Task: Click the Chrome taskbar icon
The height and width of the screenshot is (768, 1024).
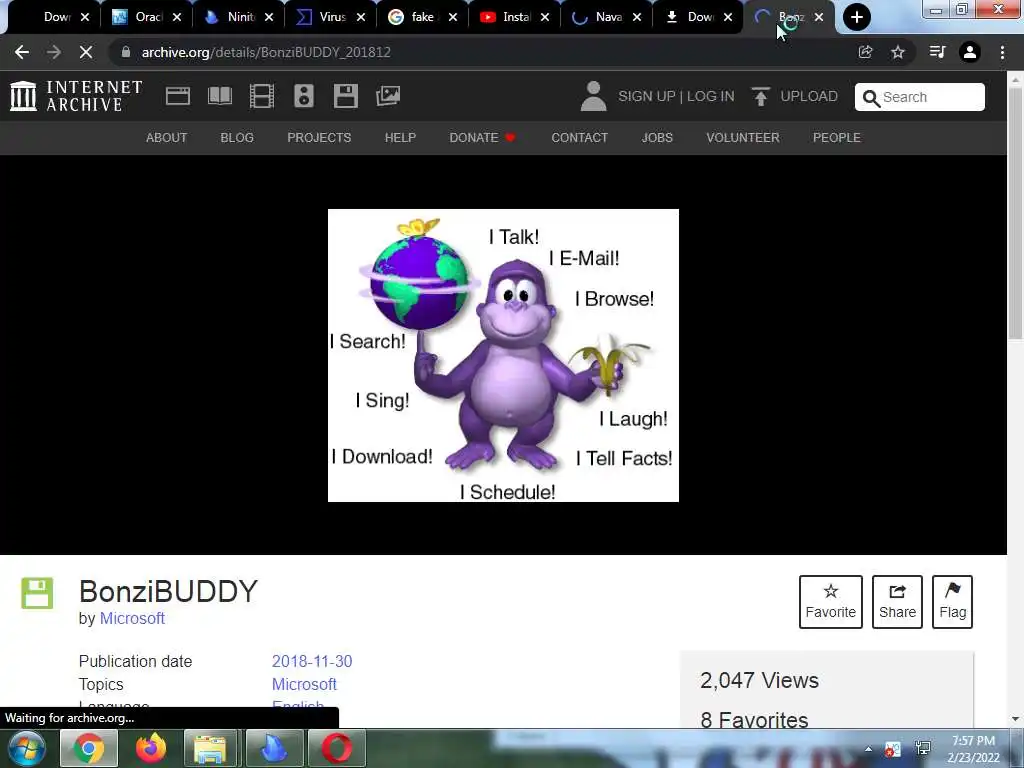Action: tap(89, 748)
